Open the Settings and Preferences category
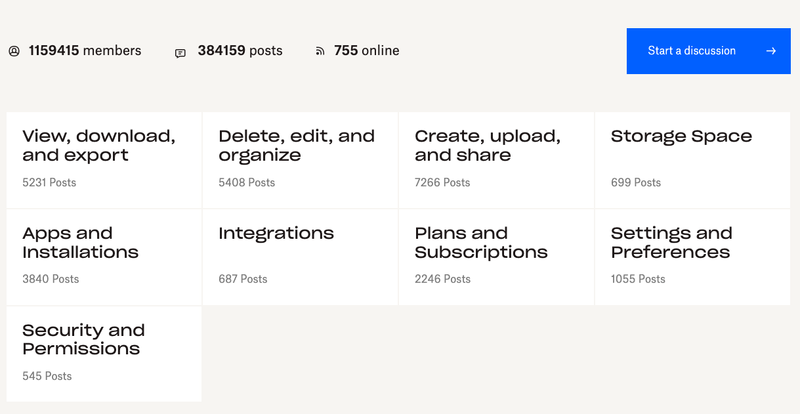800x414 pixels. click(x=671, y=243)
